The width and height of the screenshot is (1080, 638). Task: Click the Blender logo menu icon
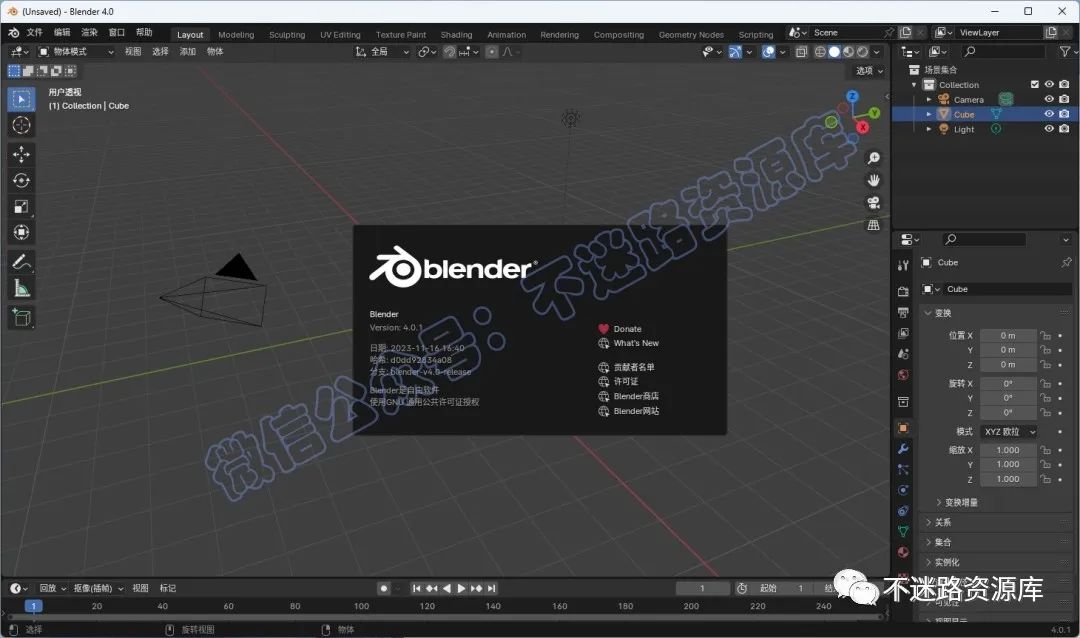tap(14, 32)
